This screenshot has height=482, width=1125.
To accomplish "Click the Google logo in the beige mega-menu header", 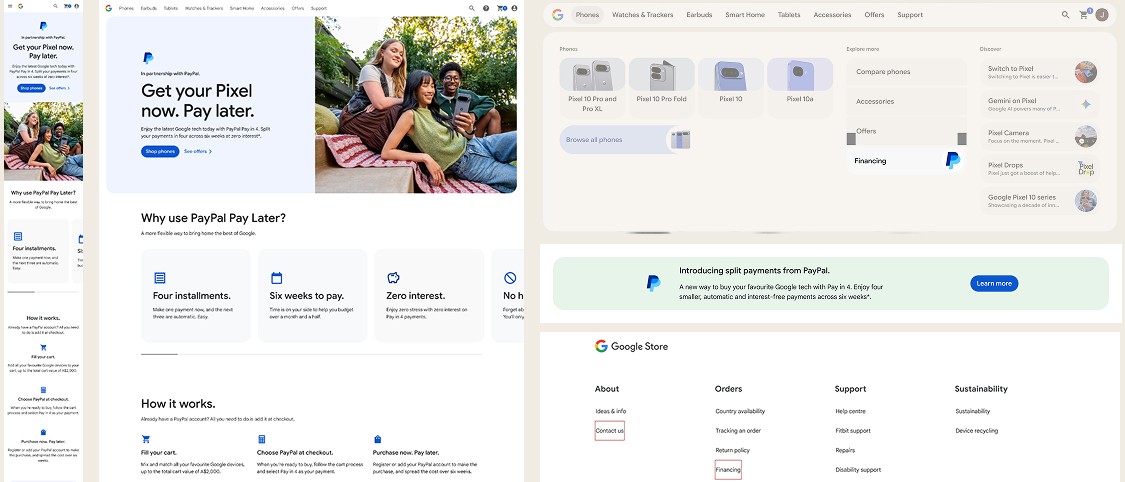I will point(557,14).
